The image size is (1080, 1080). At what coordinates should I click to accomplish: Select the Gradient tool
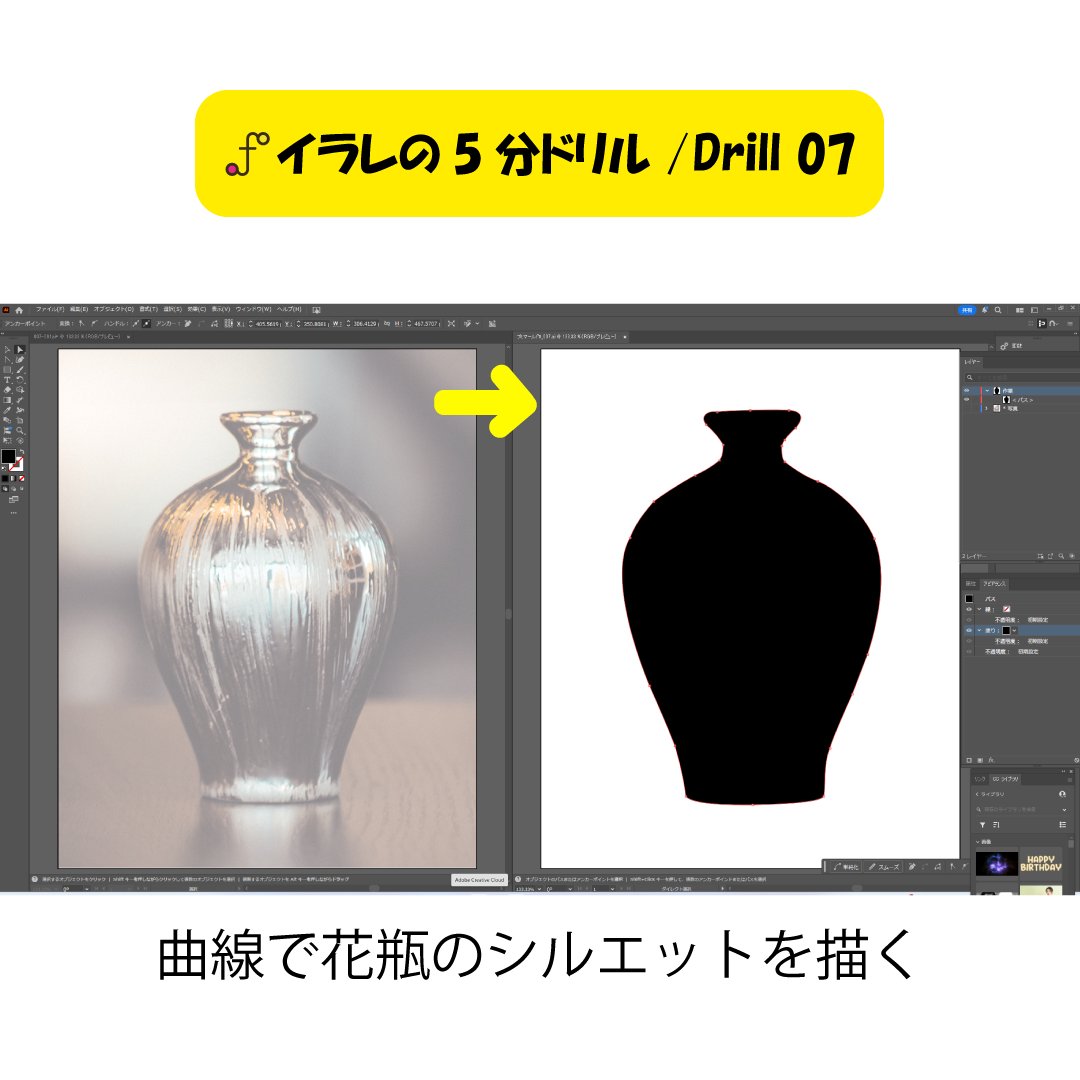pos(8,400)
